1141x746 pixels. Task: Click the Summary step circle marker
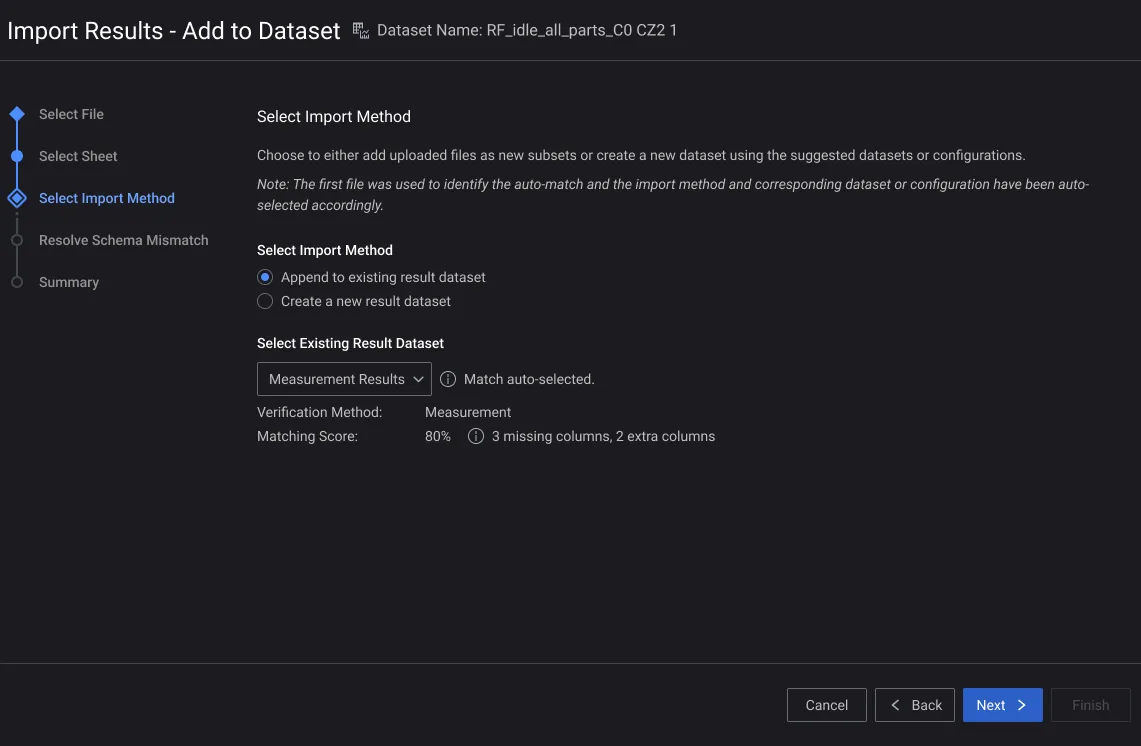click(x=17, y=282)
